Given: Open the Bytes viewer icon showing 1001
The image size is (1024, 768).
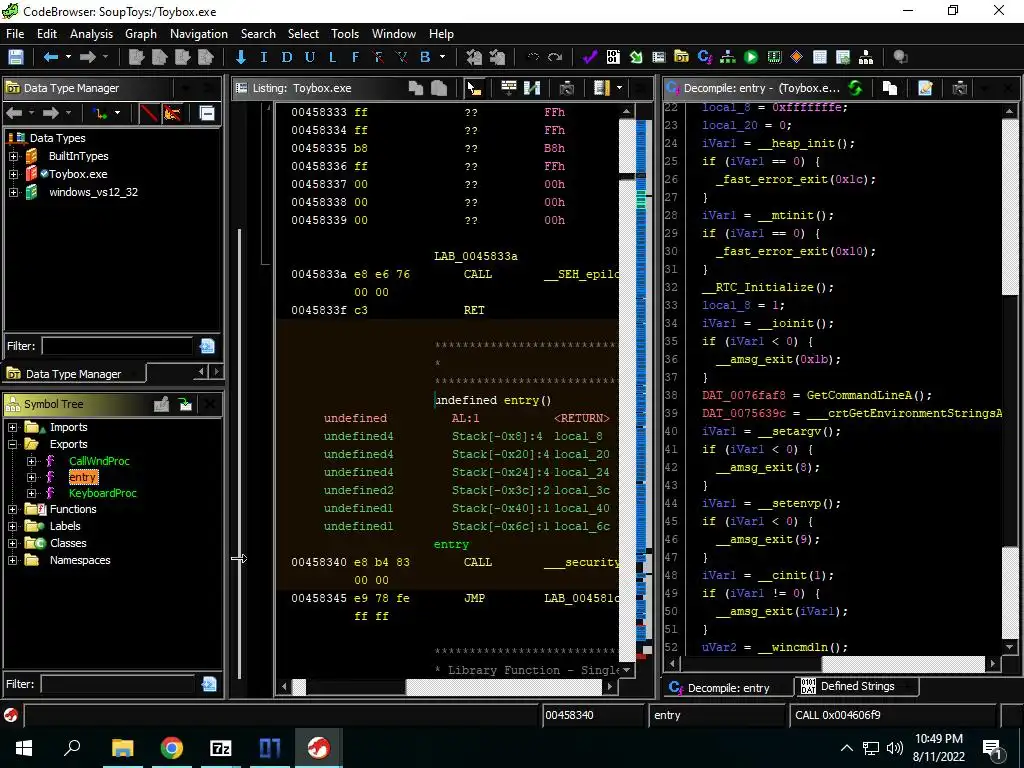Looking at the screenshot, I should point(613,57).
